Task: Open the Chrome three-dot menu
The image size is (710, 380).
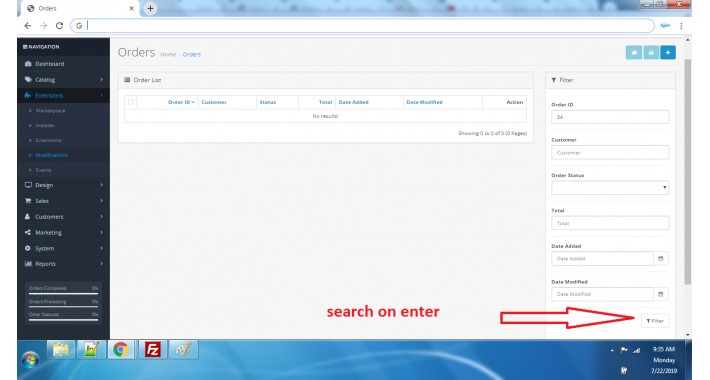Action: [681, 26]
